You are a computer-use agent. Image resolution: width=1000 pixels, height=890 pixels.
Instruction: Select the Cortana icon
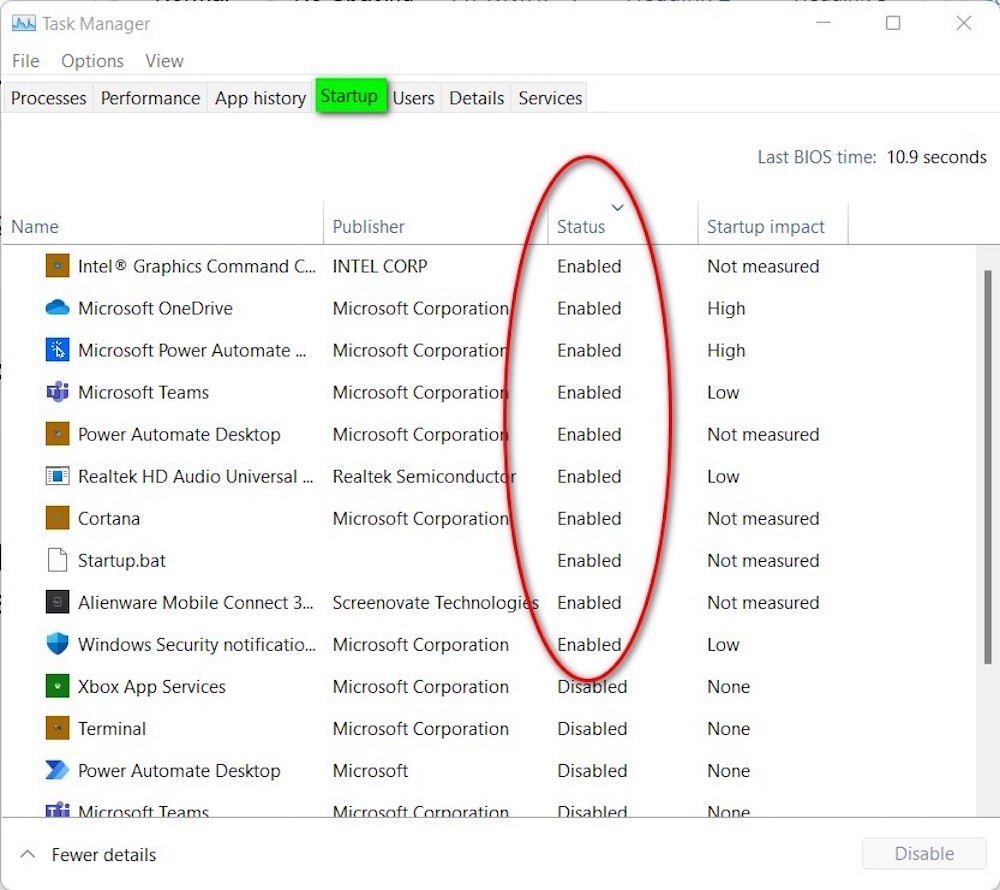click(56, 518)
